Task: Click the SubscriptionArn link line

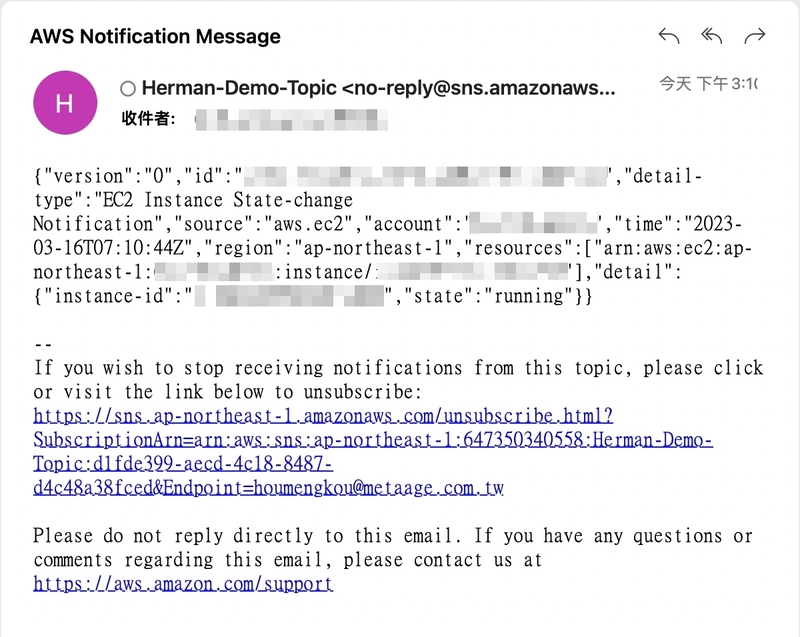Action: 373,440
